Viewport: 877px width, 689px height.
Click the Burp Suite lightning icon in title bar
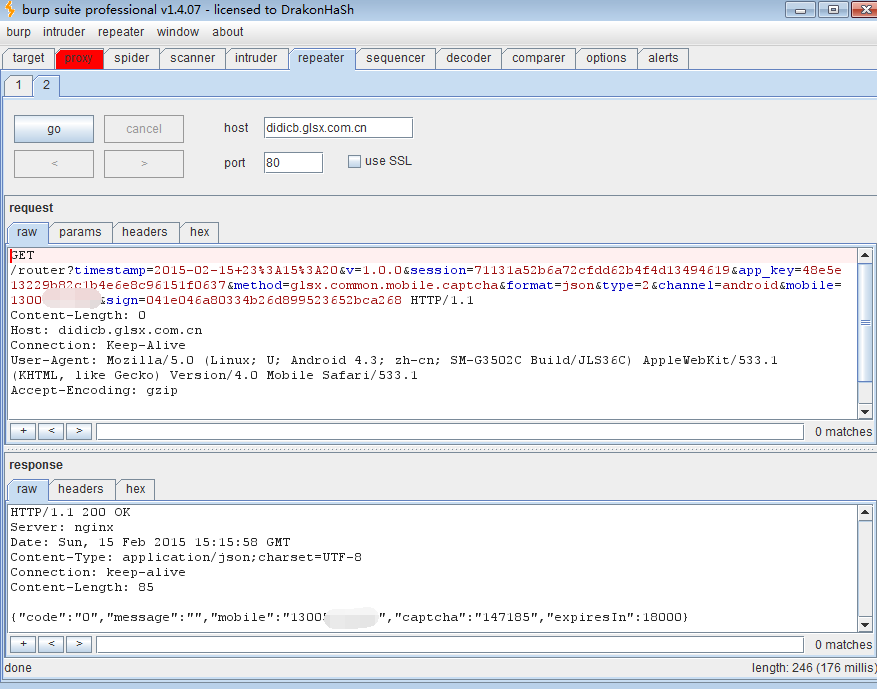pyautogui.click(x=10, y=10)
